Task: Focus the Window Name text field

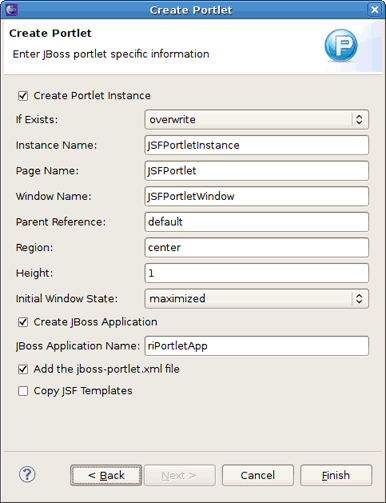Action: (257, 196)
